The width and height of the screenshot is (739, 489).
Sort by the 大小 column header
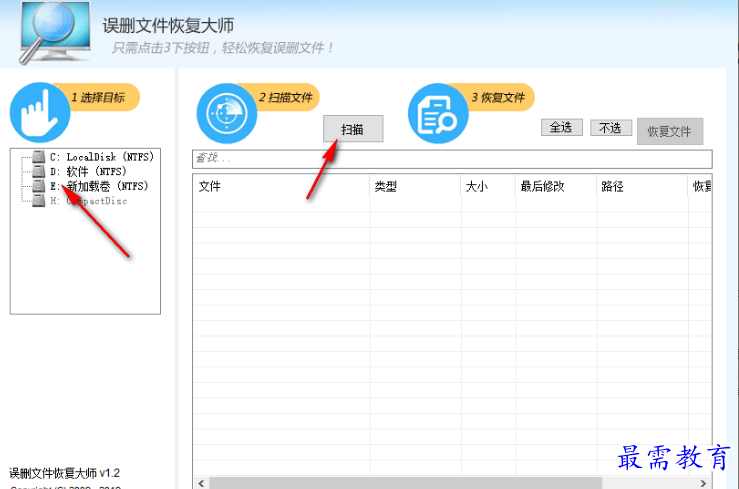click(x=488, y=187)
